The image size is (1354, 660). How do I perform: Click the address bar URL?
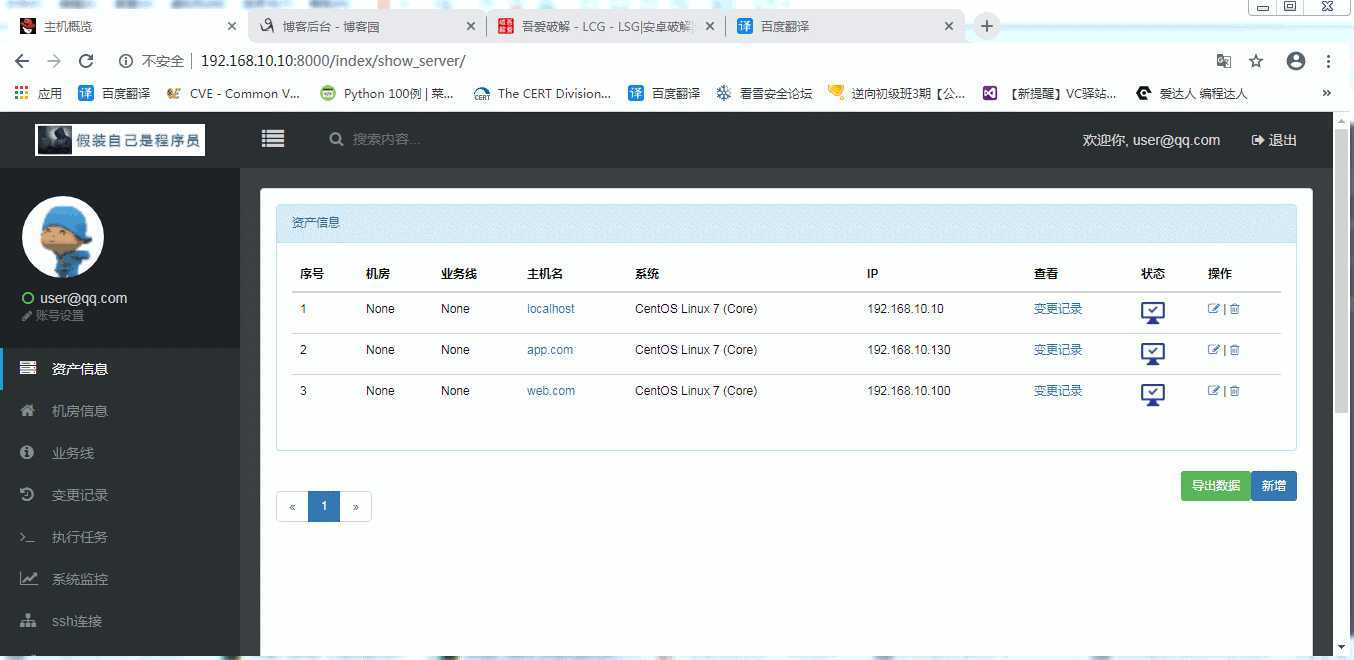tap(333, 61)
